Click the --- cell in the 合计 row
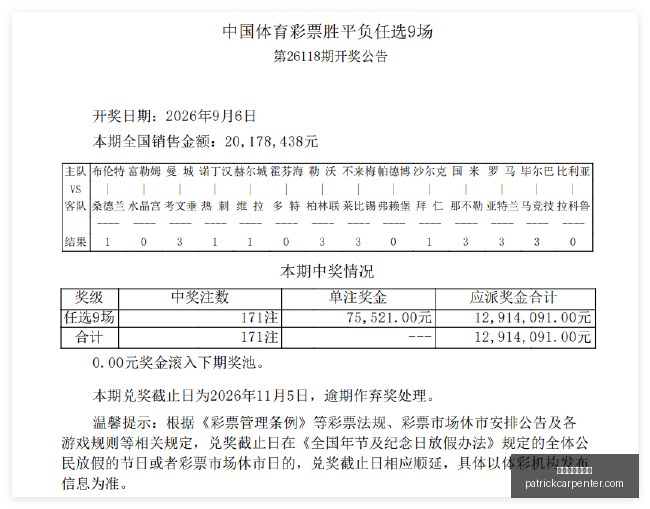650x509 pixels. pyautogui.click(x=420, y=337)
